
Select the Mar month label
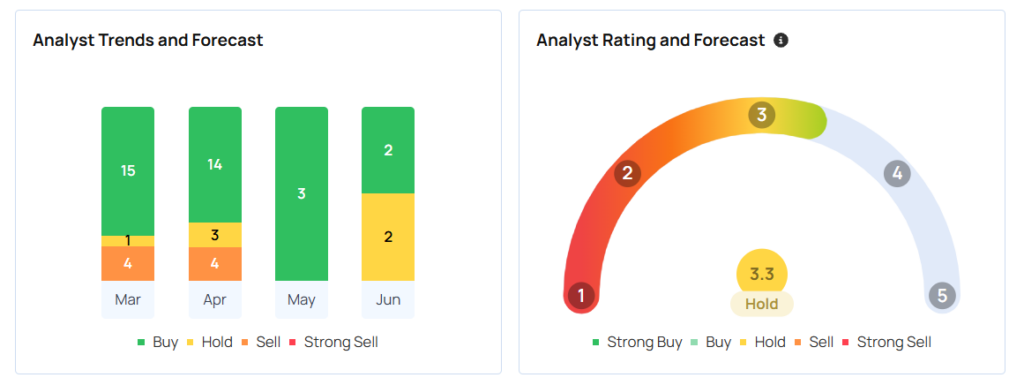click(128, 300)
